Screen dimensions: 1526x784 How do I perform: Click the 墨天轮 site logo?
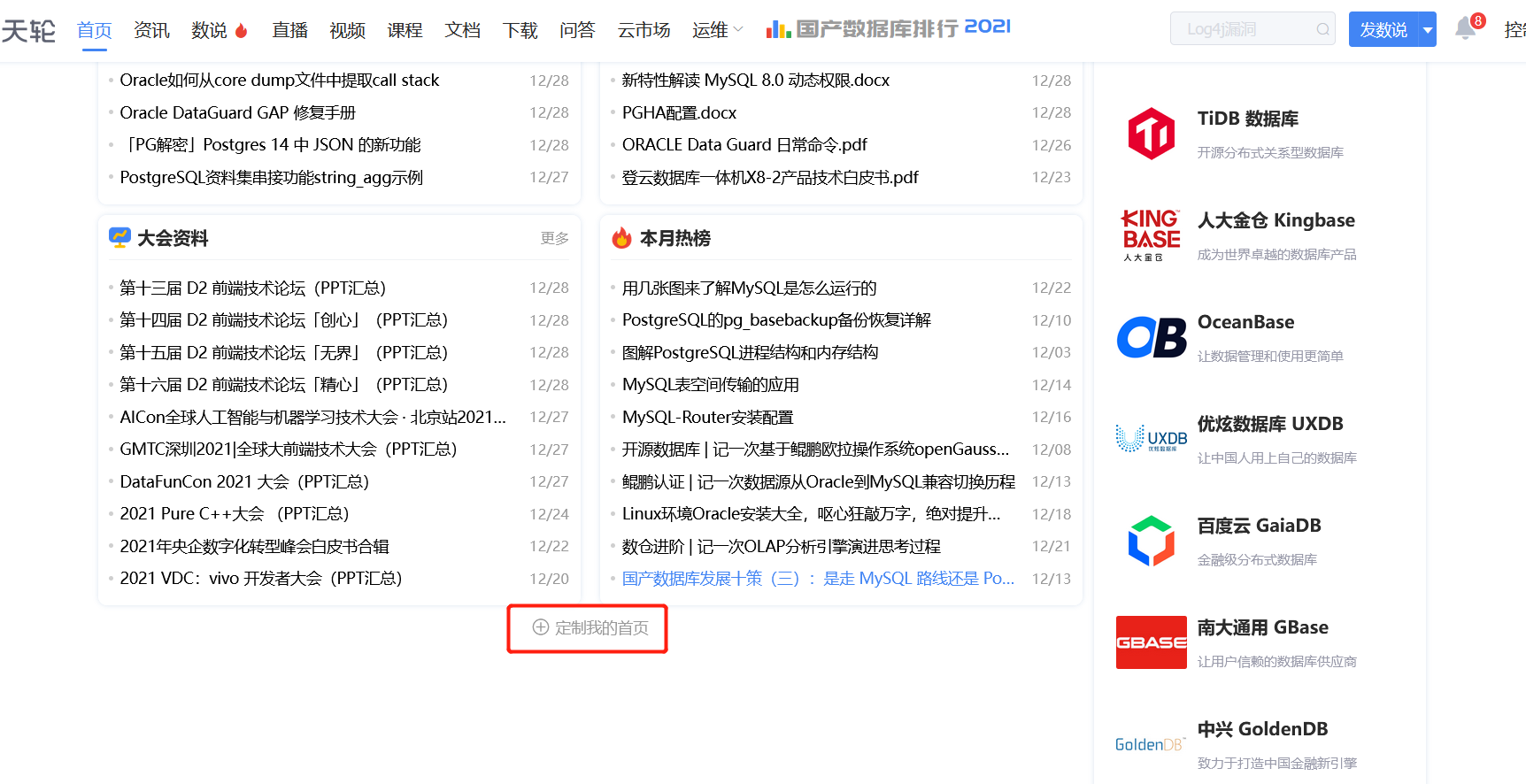tap(28, 30)
